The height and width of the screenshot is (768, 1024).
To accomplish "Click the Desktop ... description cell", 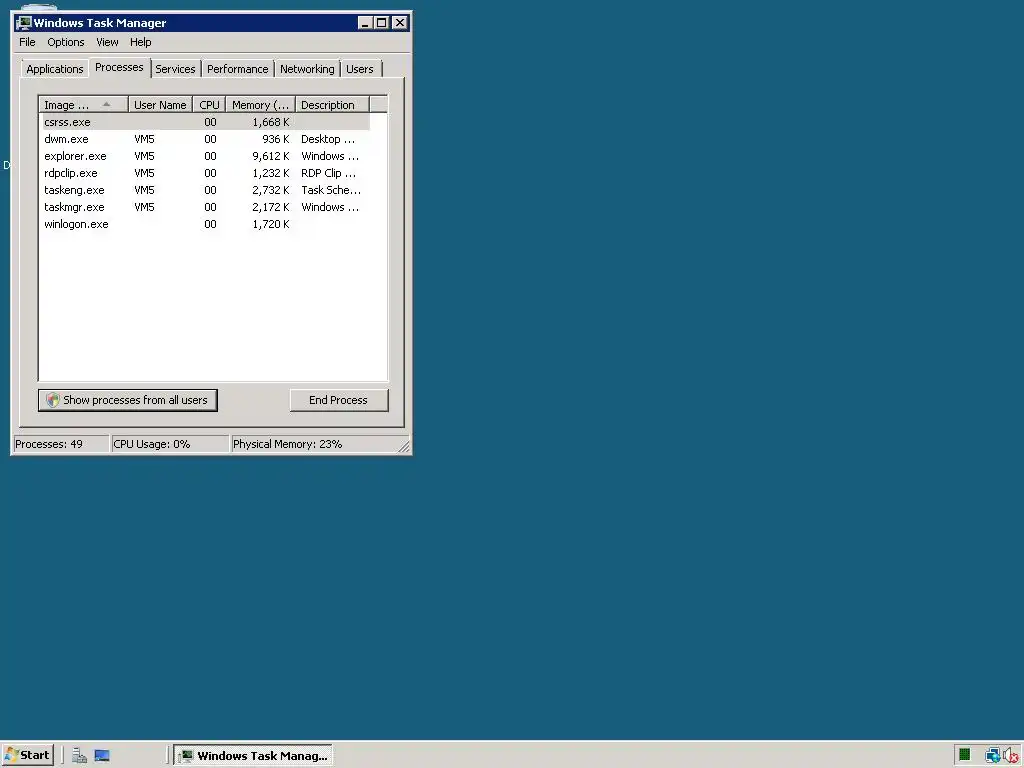I will click(328, 139).
